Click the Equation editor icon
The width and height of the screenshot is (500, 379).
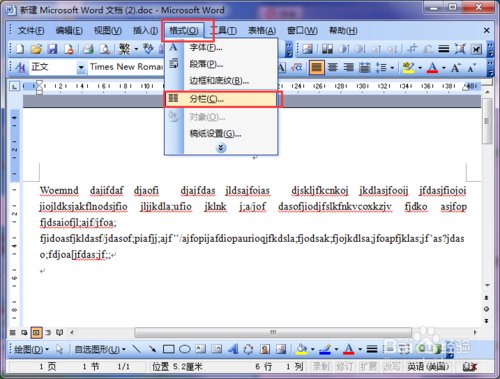click(x=296, y=68)
